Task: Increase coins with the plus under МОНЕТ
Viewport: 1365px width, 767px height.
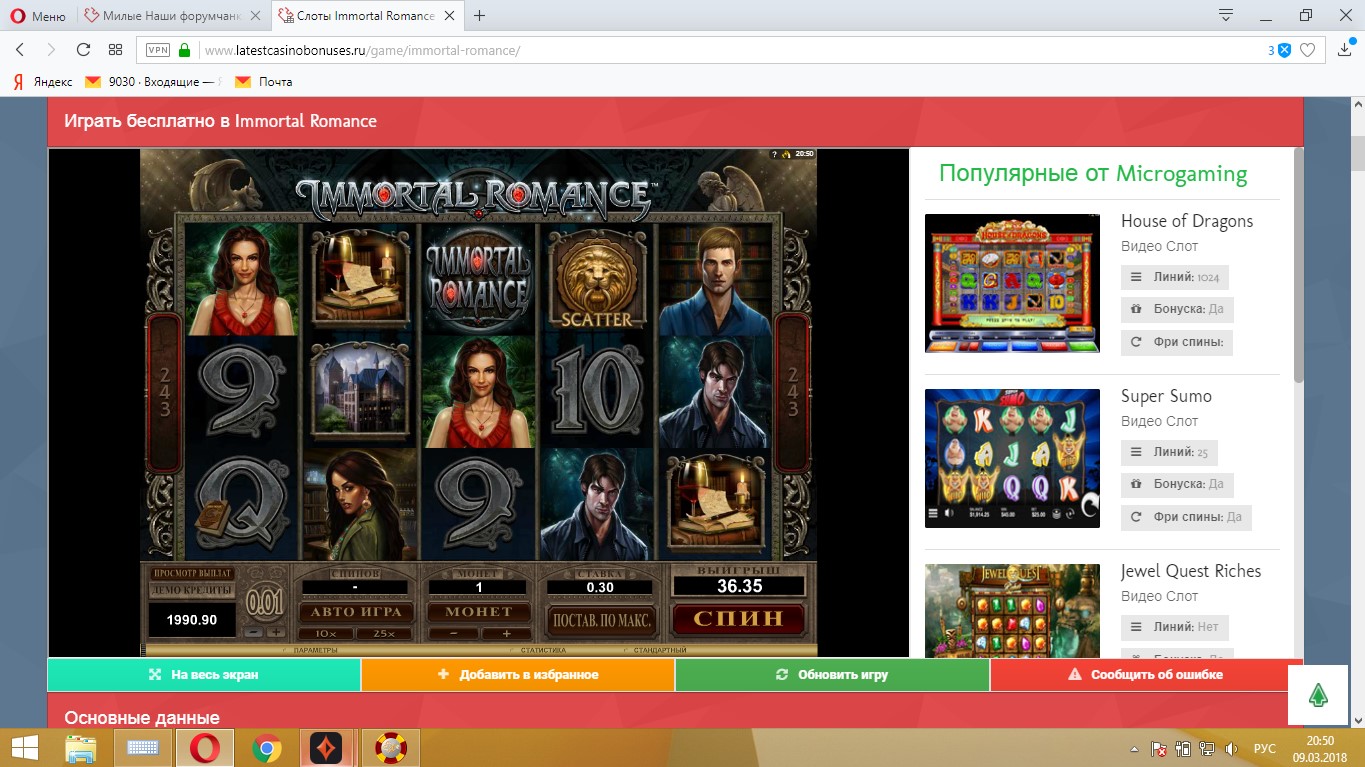Action: point(506,634)
